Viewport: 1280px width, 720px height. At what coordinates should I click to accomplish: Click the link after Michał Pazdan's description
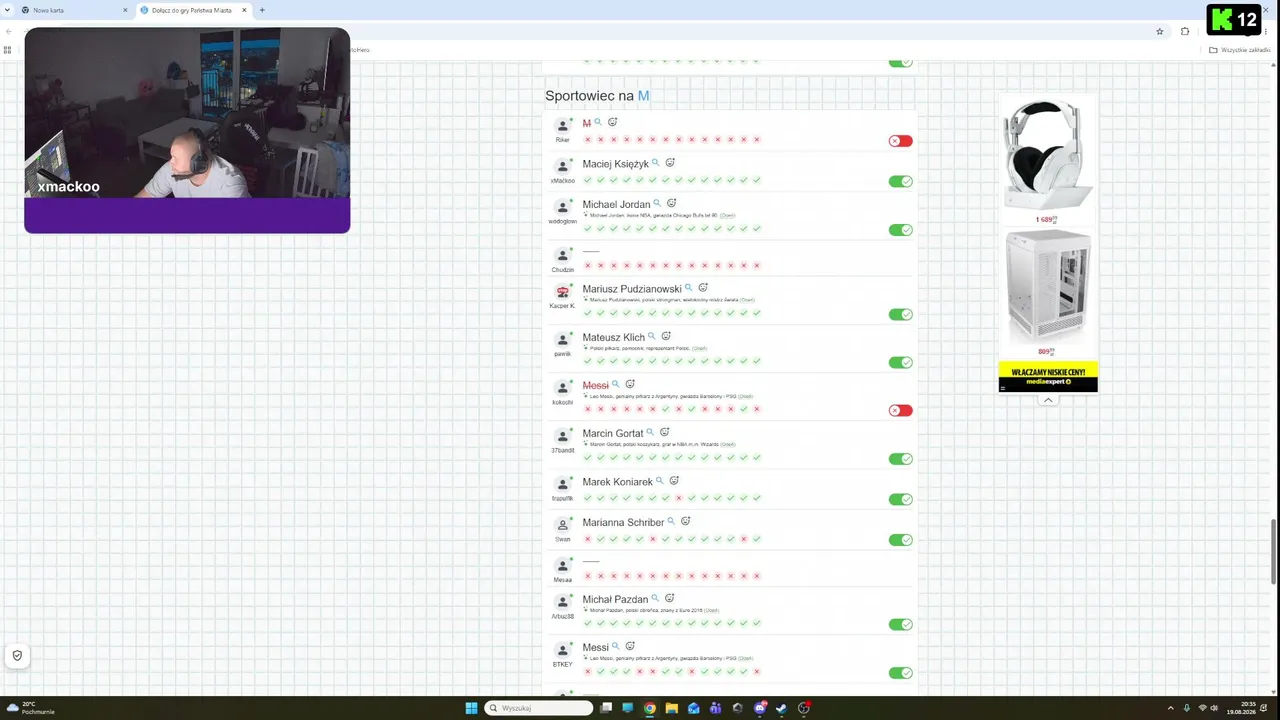(x=711, y=610)
